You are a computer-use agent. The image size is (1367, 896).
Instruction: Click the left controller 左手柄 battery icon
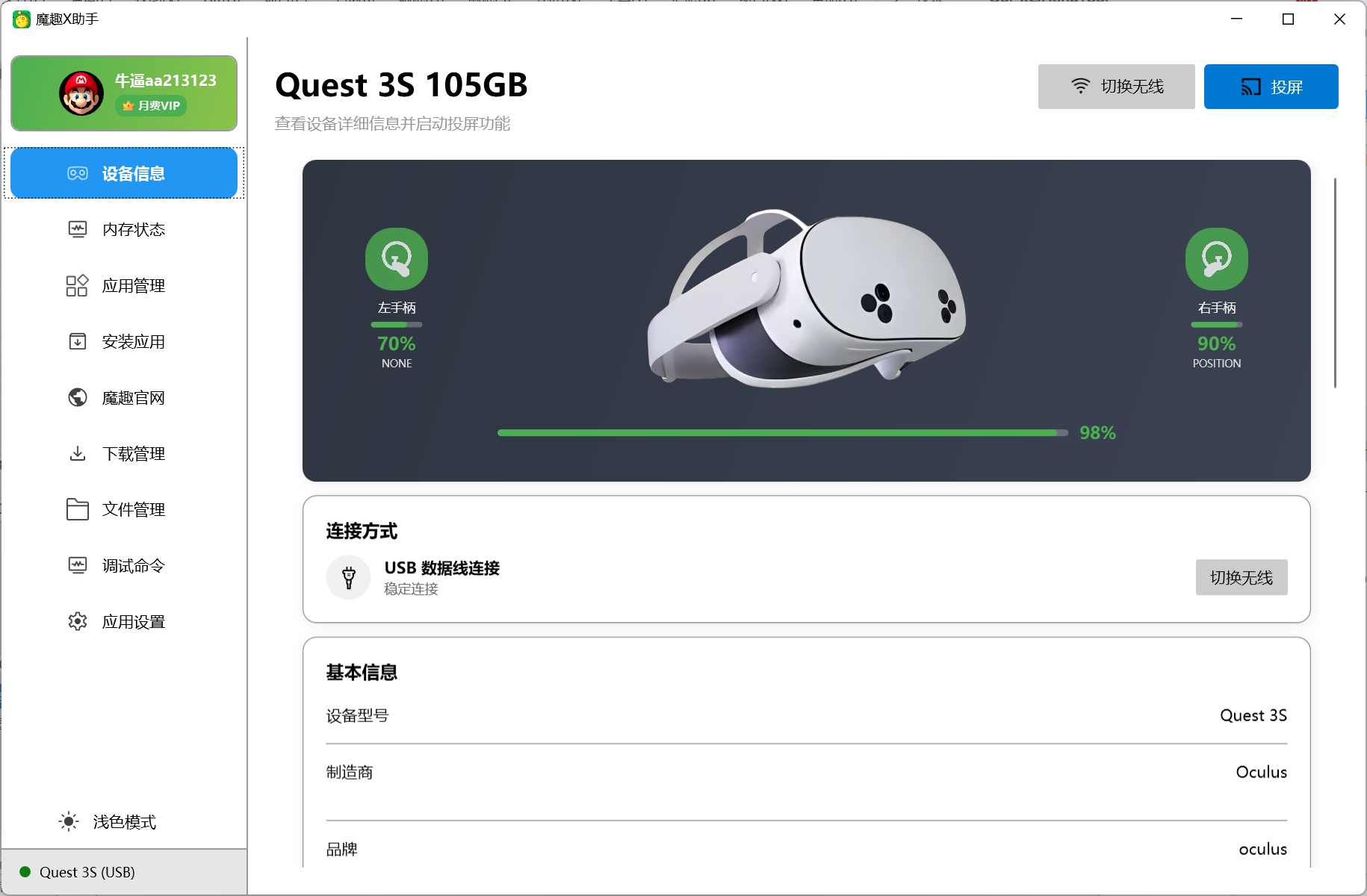396,258
